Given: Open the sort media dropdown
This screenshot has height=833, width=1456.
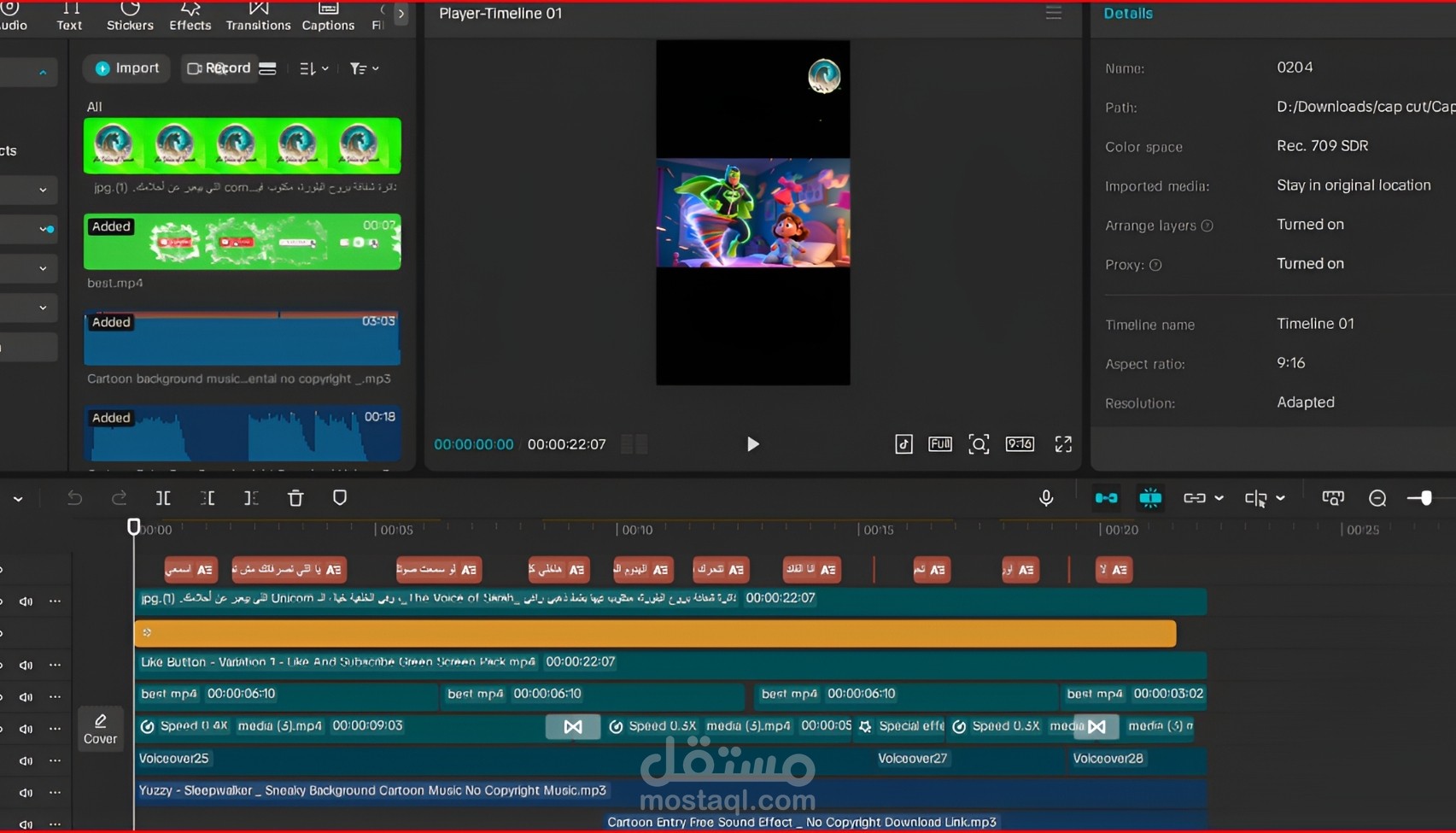Looking at the screenshot, I should pos(313,68).
